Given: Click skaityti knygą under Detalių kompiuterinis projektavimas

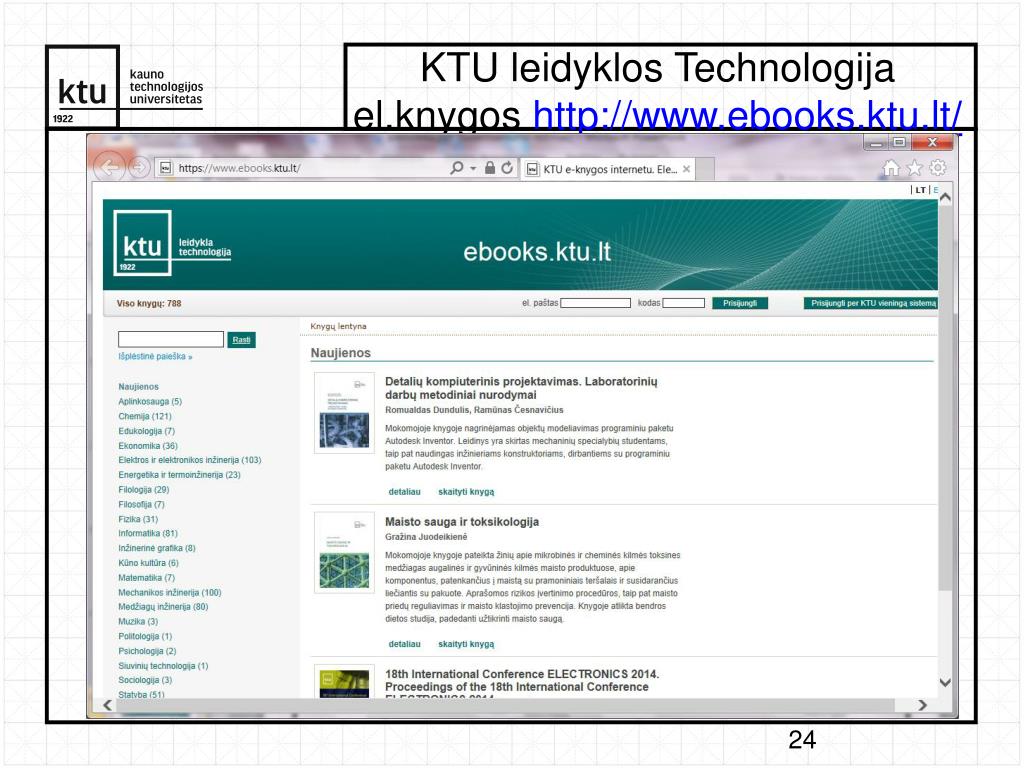Looking at the screenshot, I should point(466,492).
